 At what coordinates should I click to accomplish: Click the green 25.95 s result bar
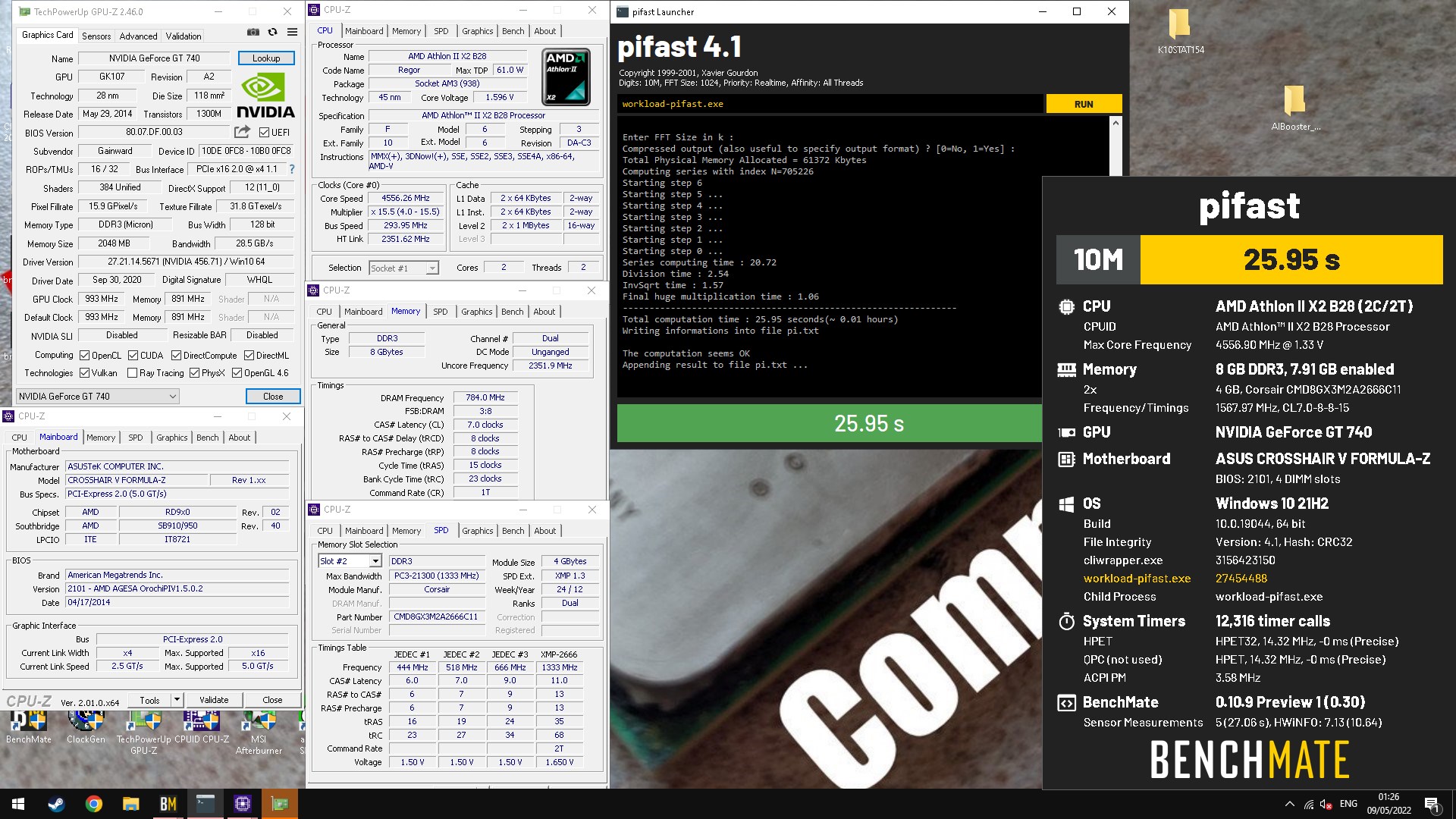pos(830,423)
